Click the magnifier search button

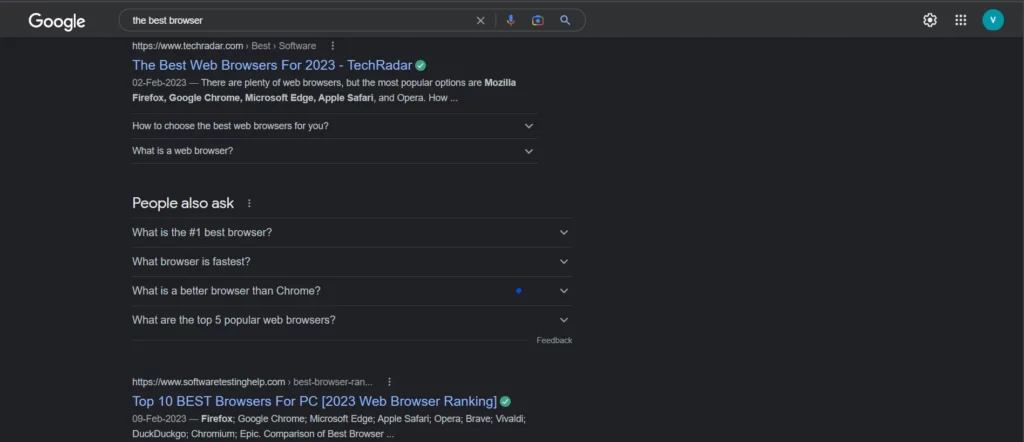click(x=565, y=20)
